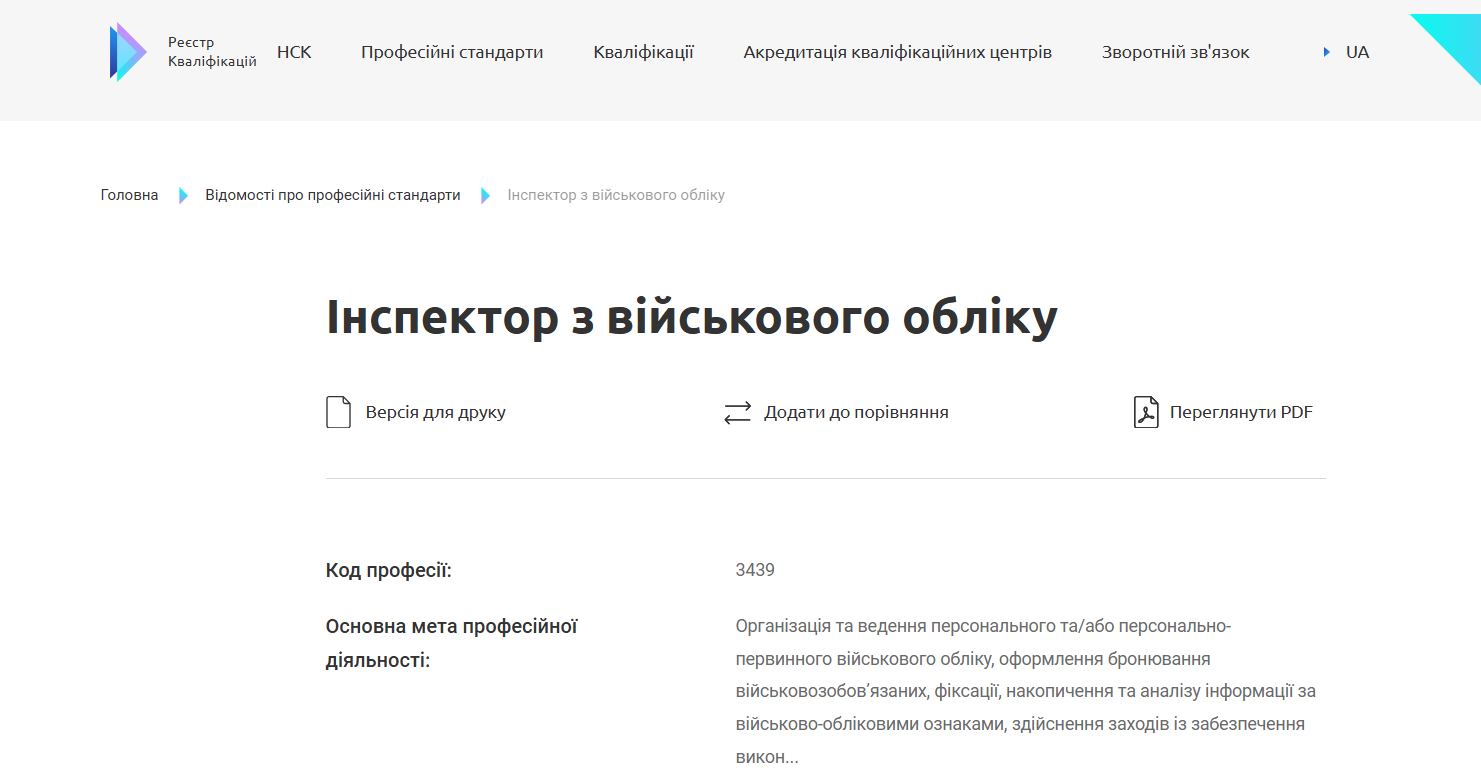Click the arrow icon before Інспектор breadcrumb
This screenshot has width=1481, height=783.
tap(485, 195)
